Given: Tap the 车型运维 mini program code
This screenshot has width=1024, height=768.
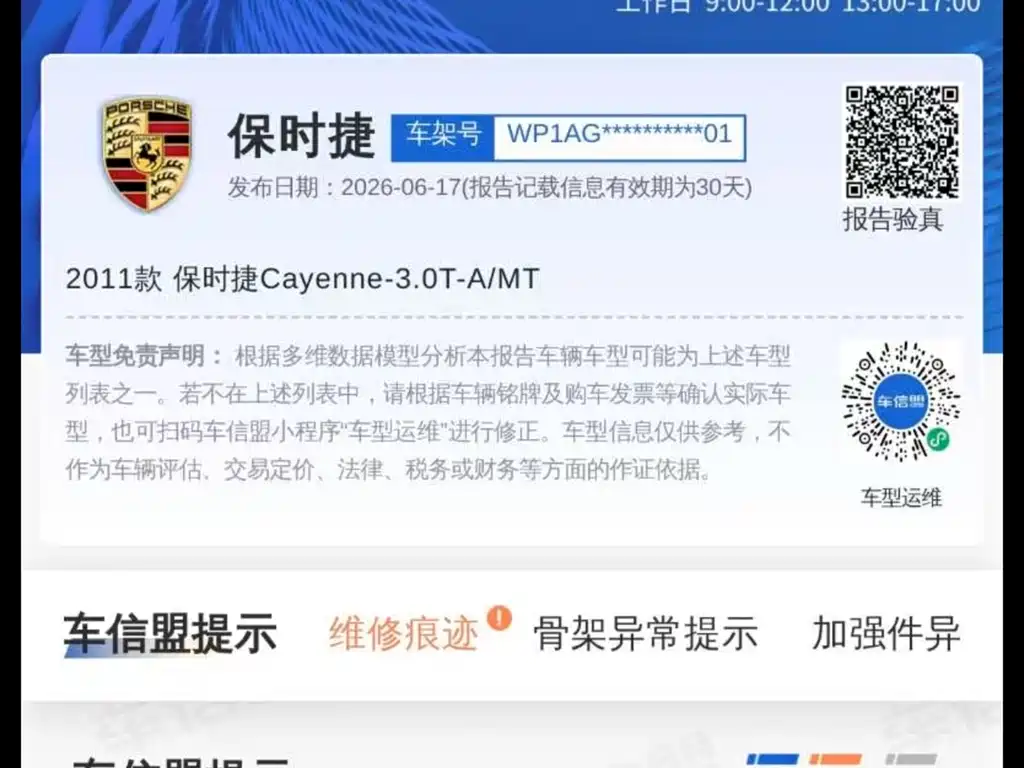Looking at the screenshot, I should tap(901, 401).
